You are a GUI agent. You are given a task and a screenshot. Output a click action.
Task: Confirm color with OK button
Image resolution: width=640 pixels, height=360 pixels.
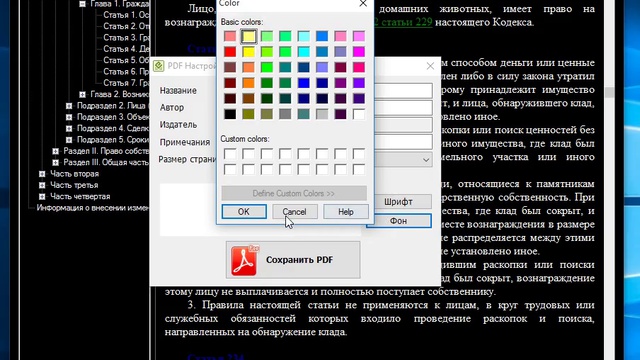pos(244,211)
